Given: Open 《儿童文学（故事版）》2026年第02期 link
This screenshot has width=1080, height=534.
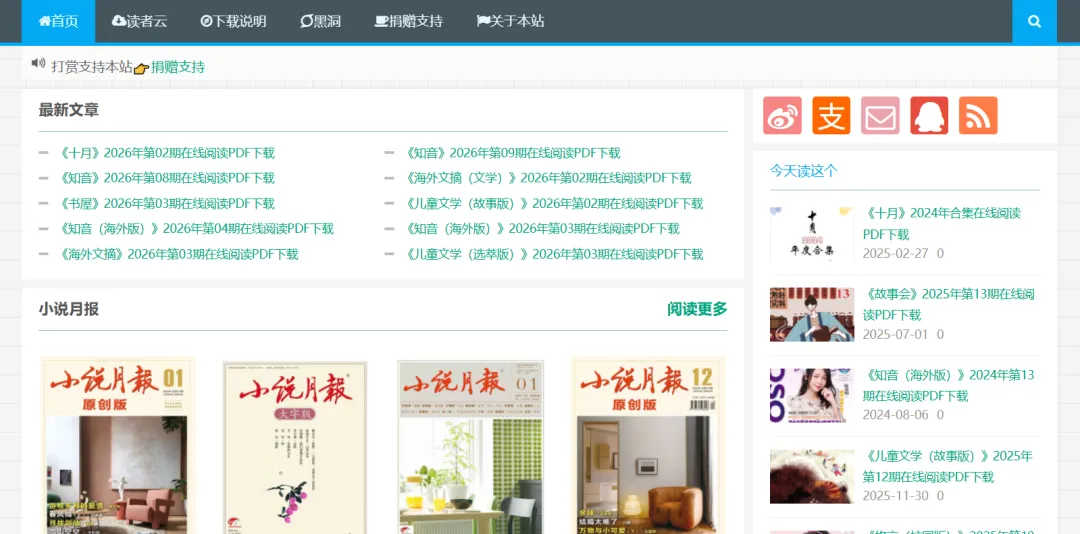Looking at the screenshot, I should [553, 203].
